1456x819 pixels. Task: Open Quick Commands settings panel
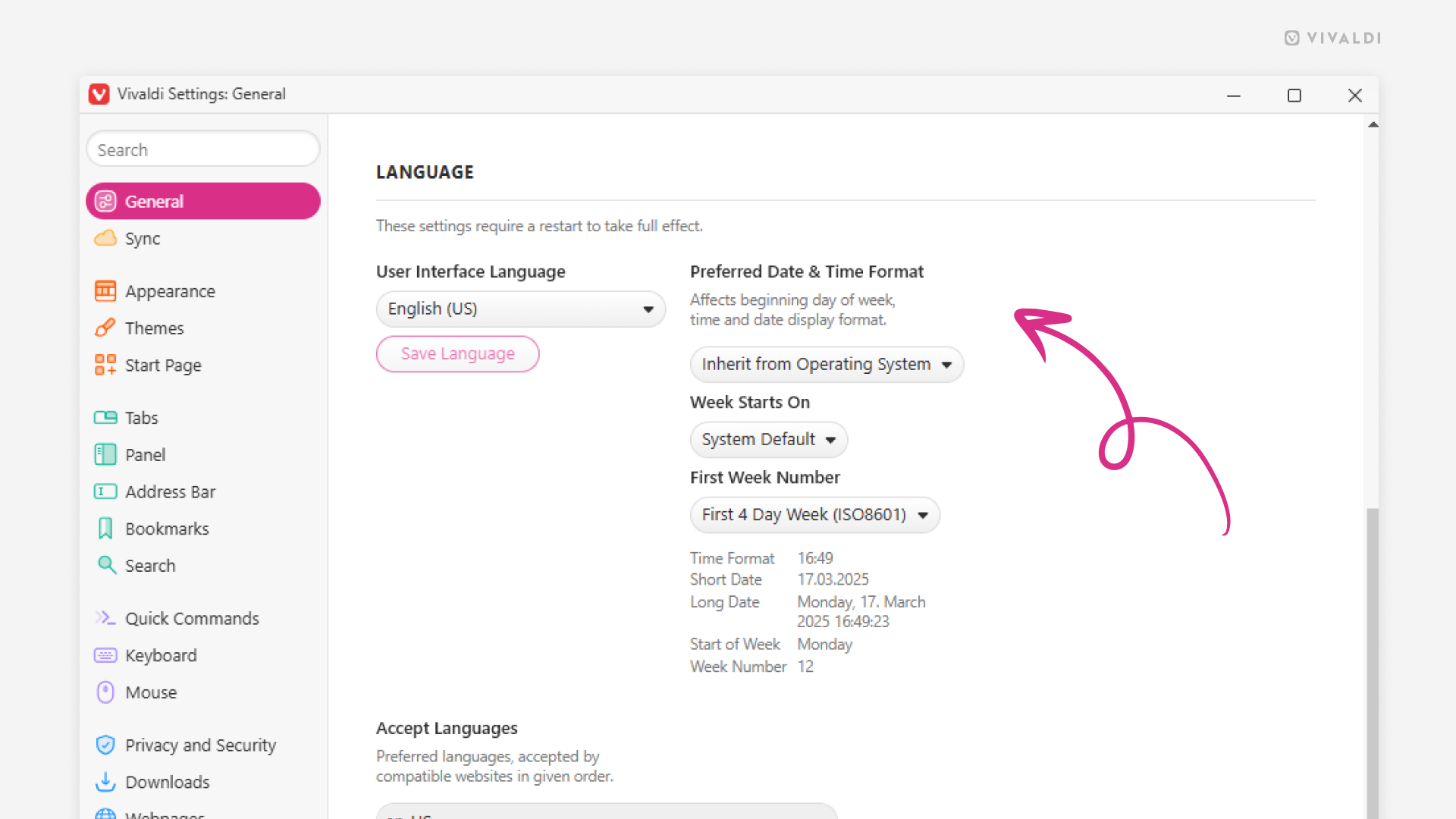click(x=193, y=618)
